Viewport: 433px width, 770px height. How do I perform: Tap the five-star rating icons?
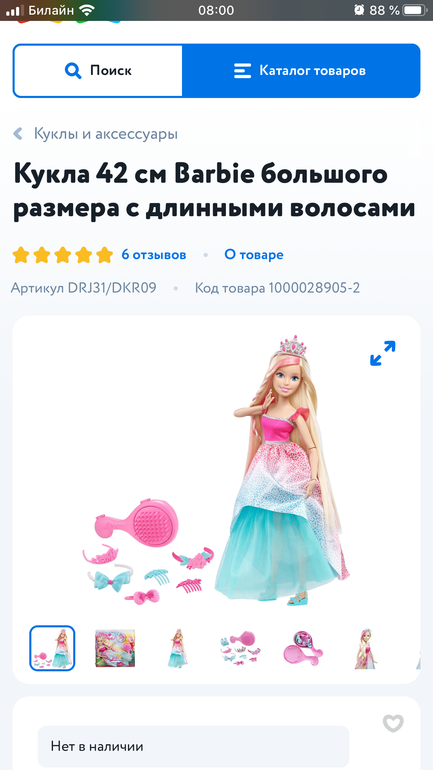63,255
